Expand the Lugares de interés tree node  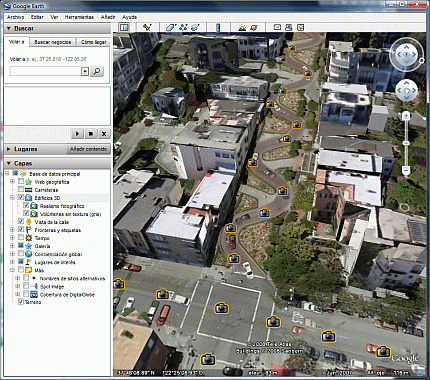[x=12, y=262]
